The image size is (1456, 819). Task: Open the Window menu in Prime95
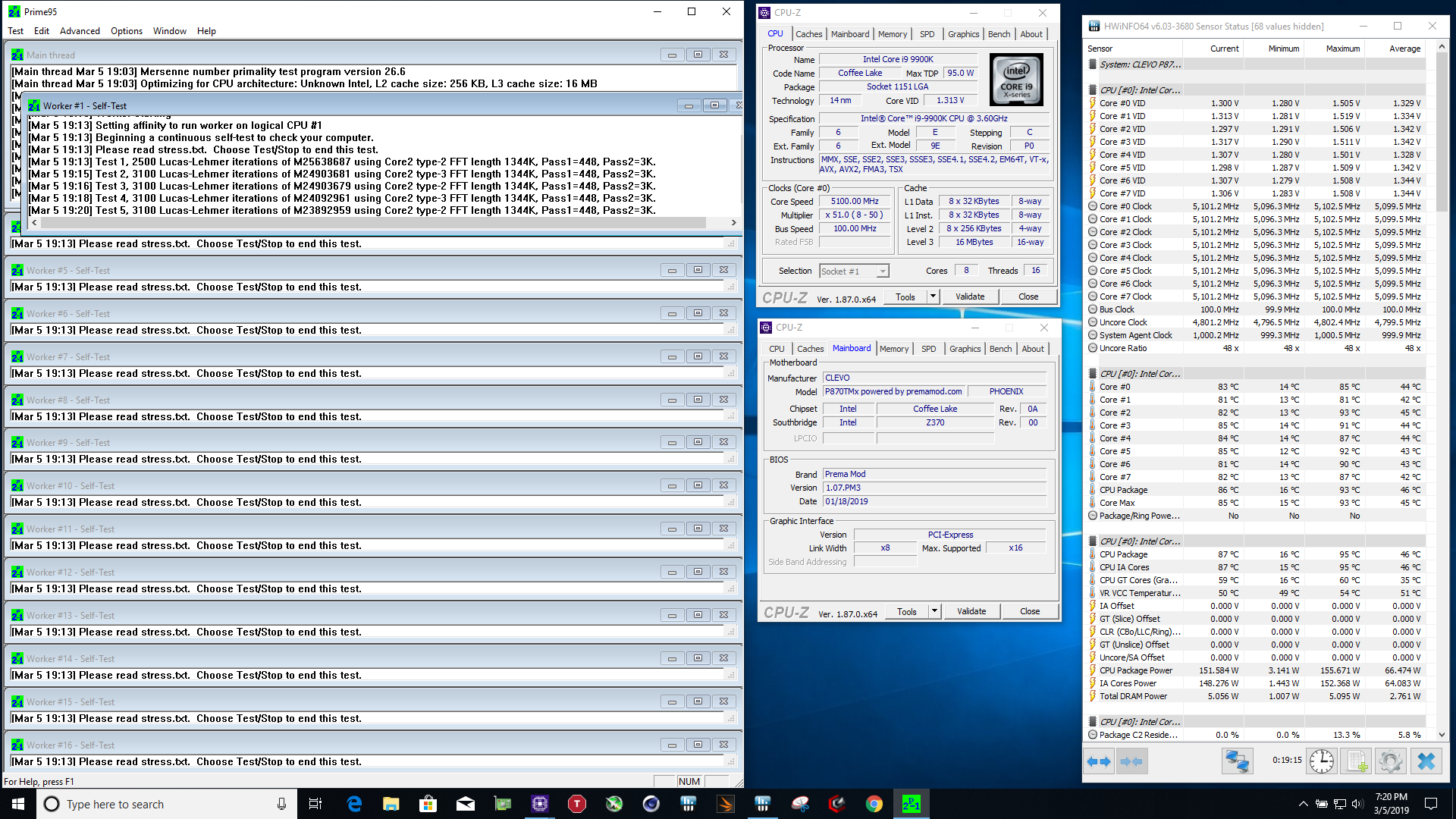(x=169, y=31)
